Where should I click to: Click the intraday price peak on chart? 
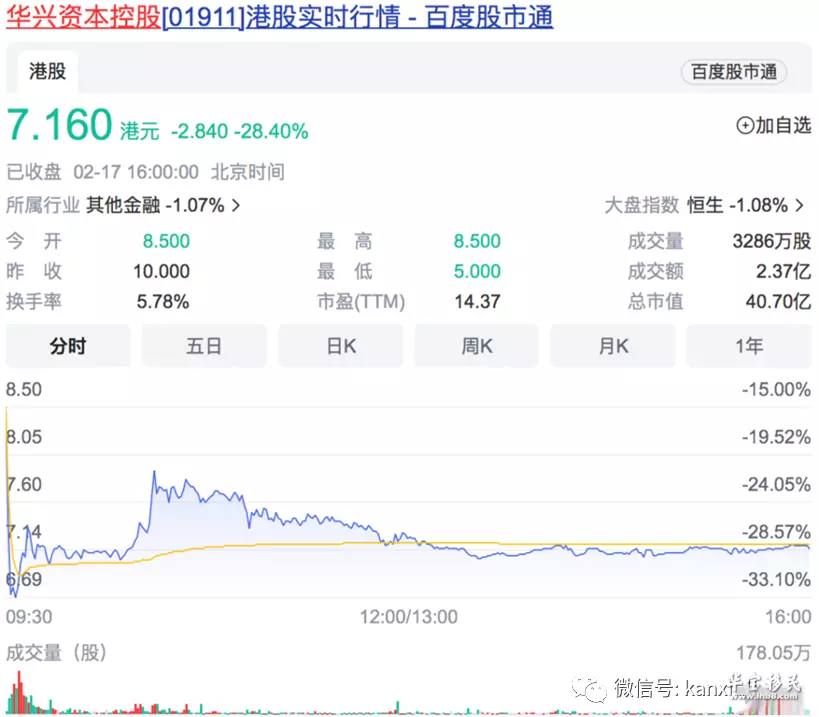(x=154, y=472)
